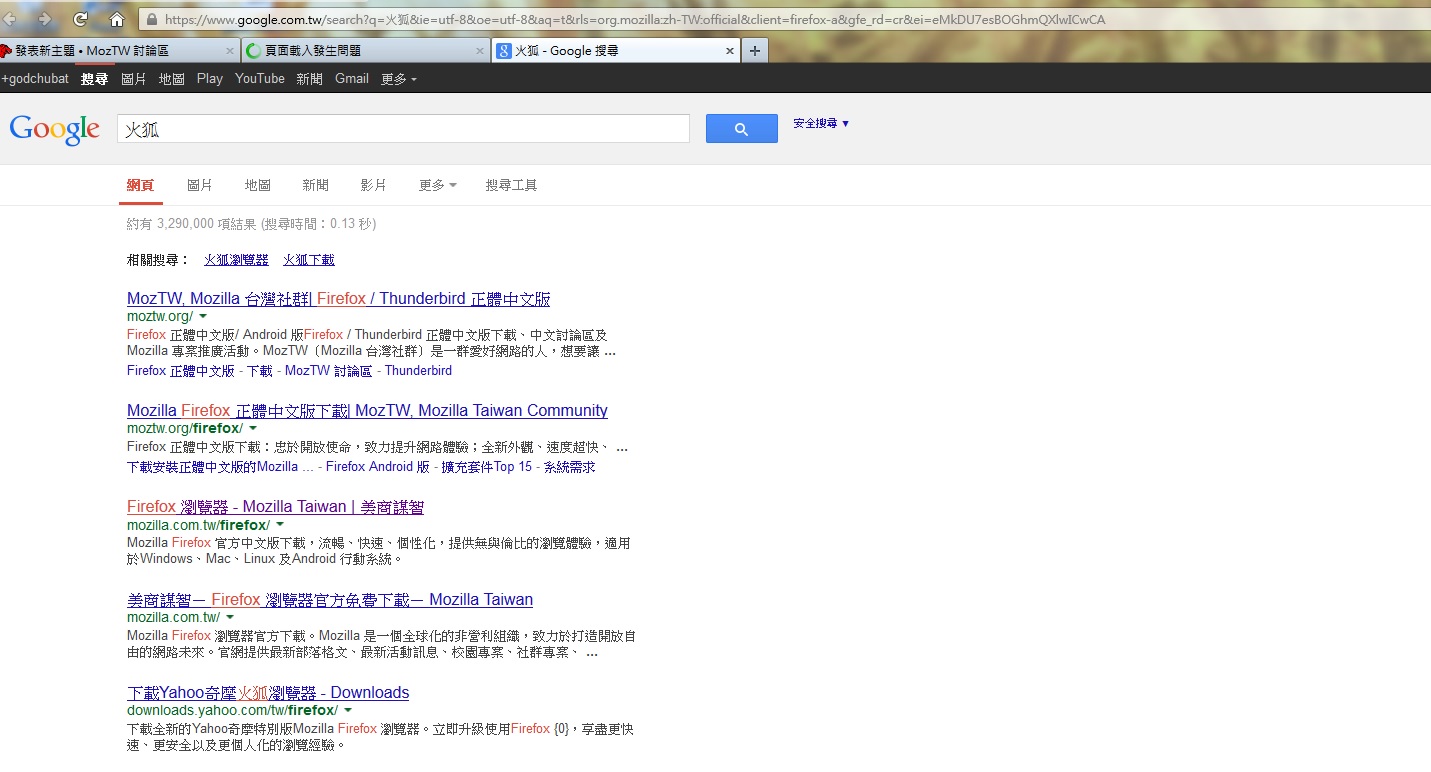This screenshot has height=772, width=1431.
Task: Close the 頁面載入發生問題 tab
Action: click(x=480, y=50)
